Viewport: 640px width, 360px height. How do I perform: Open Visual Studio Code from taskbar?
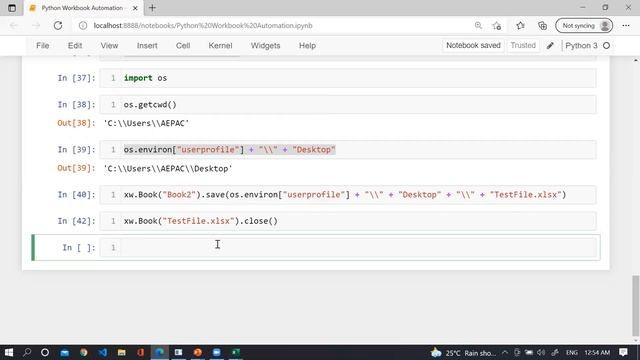click(102, 352)
